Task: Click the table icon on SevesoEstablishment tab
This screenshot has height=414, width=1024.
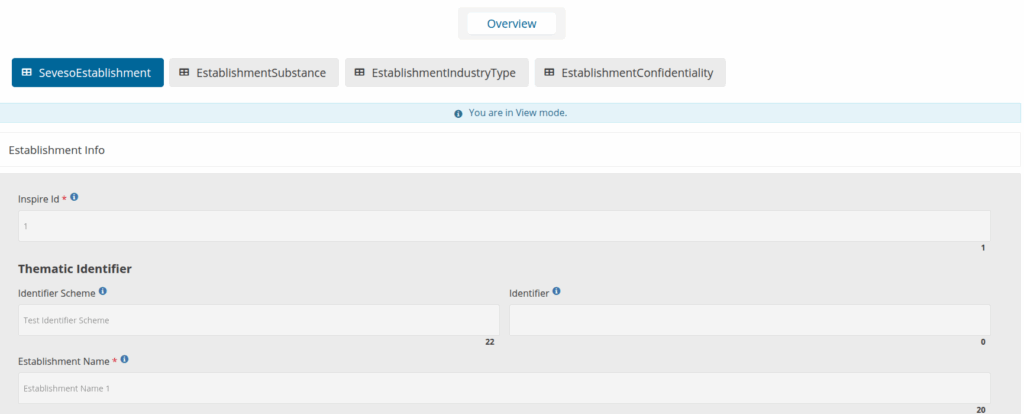Action: (x=27, y=73)
